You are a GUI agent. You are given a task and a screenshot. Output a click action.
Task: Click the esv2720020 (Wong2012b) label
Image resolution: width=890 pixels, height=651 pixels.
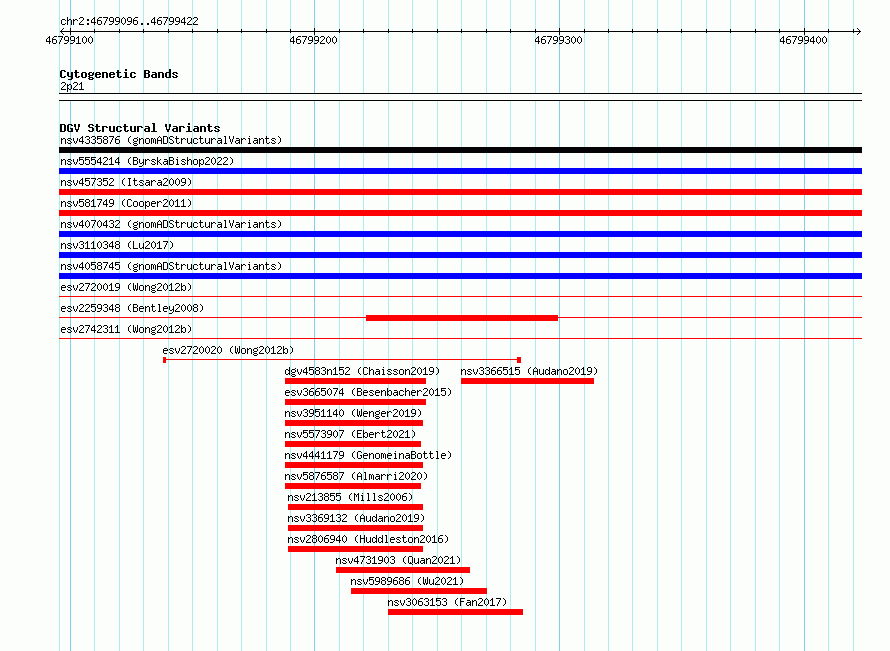coord(228,350)
